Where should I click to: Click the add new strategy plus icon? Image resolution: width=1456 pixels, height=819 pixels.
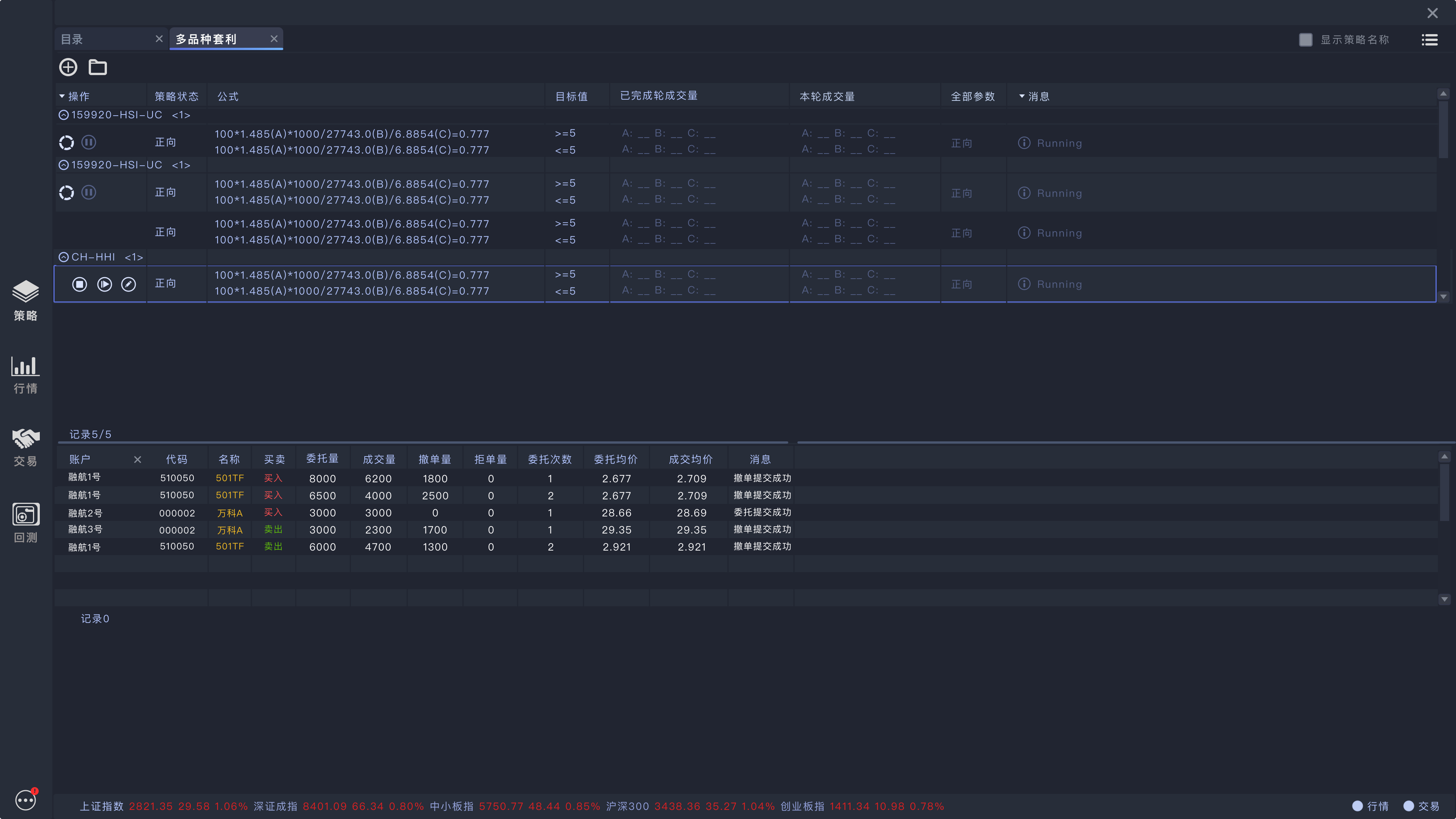[x=68, y=67]
